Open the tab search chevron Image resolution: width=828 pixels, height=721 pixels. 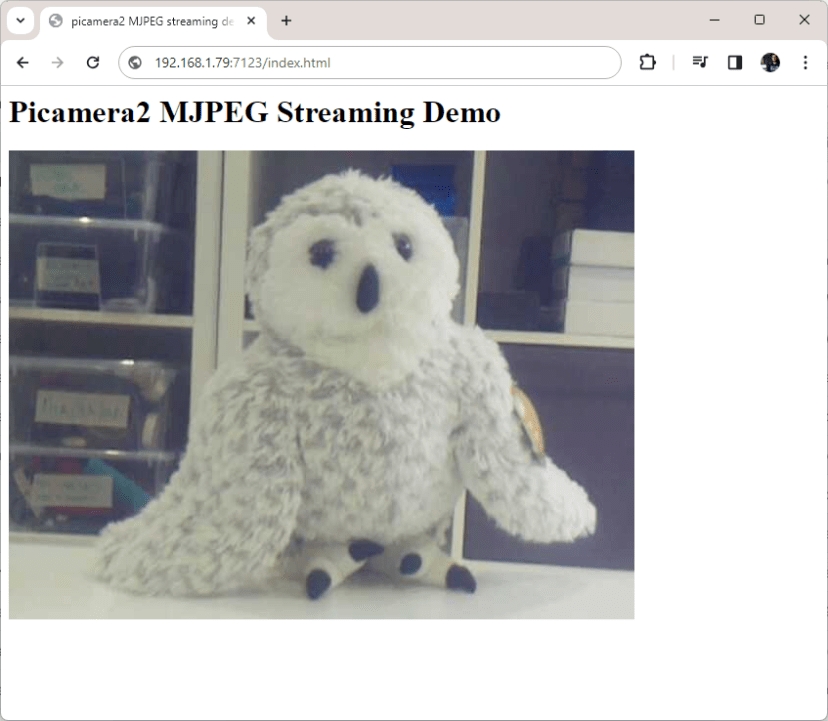(x=20, y=20)
